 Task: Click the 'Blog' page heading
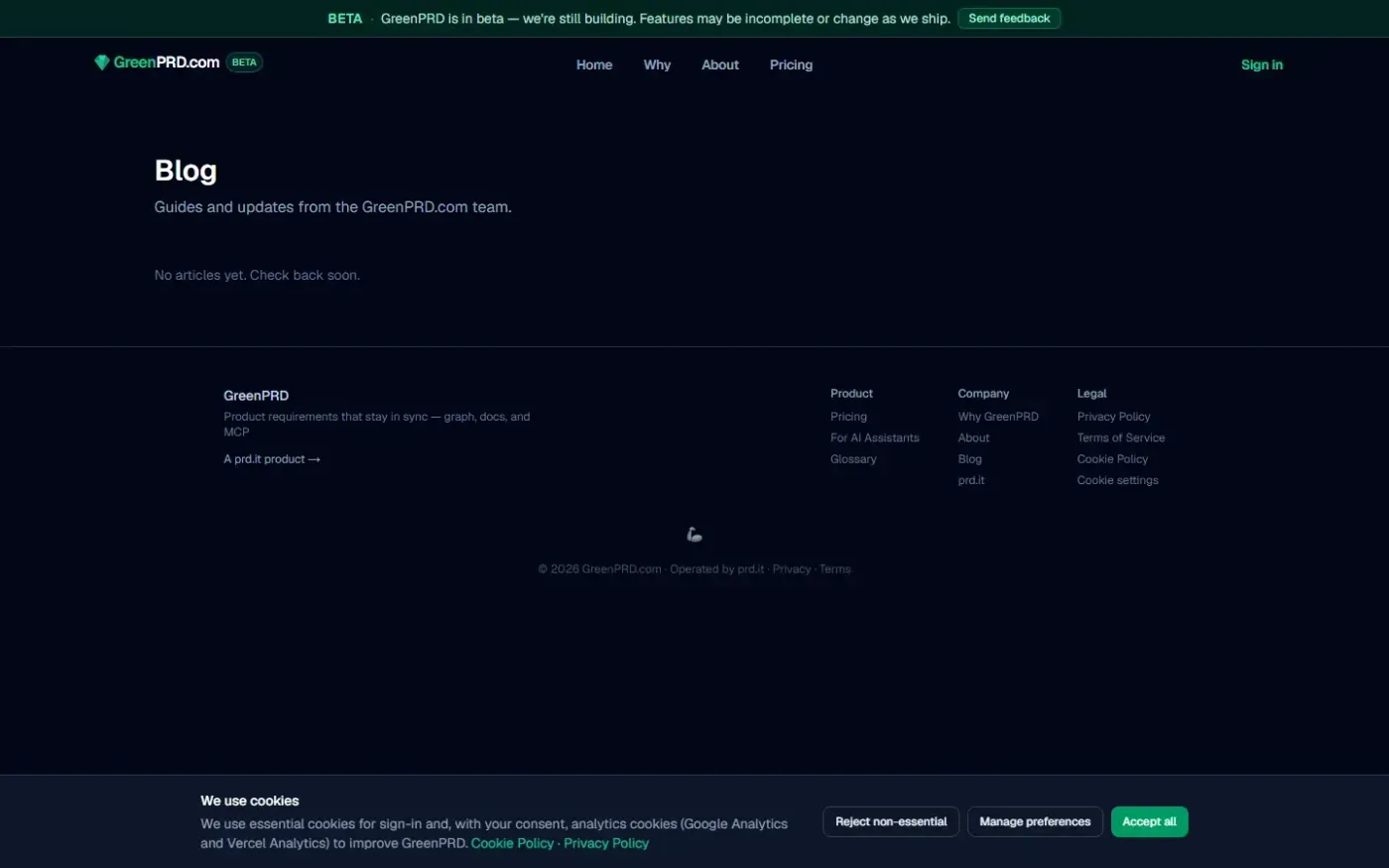pos(186,171)
